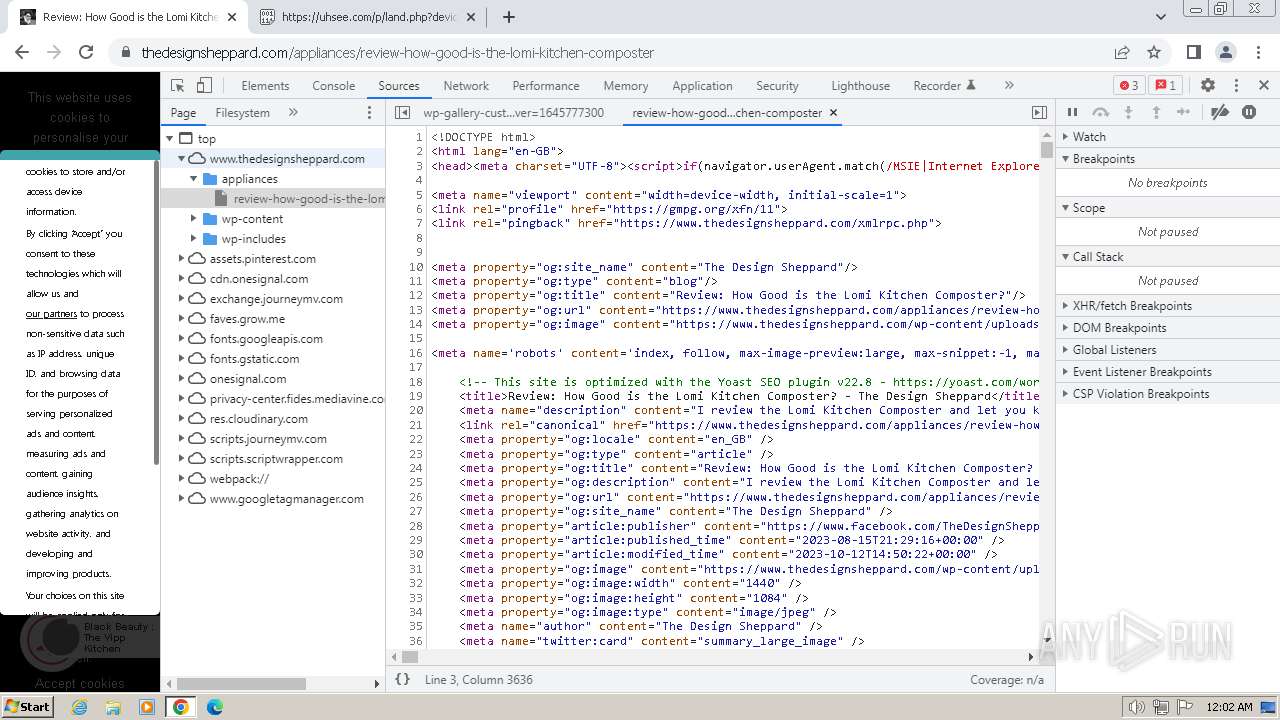Screen dimensions: 1280x720
Task: Expand the wp-includes folder
Action: (194, 239)
